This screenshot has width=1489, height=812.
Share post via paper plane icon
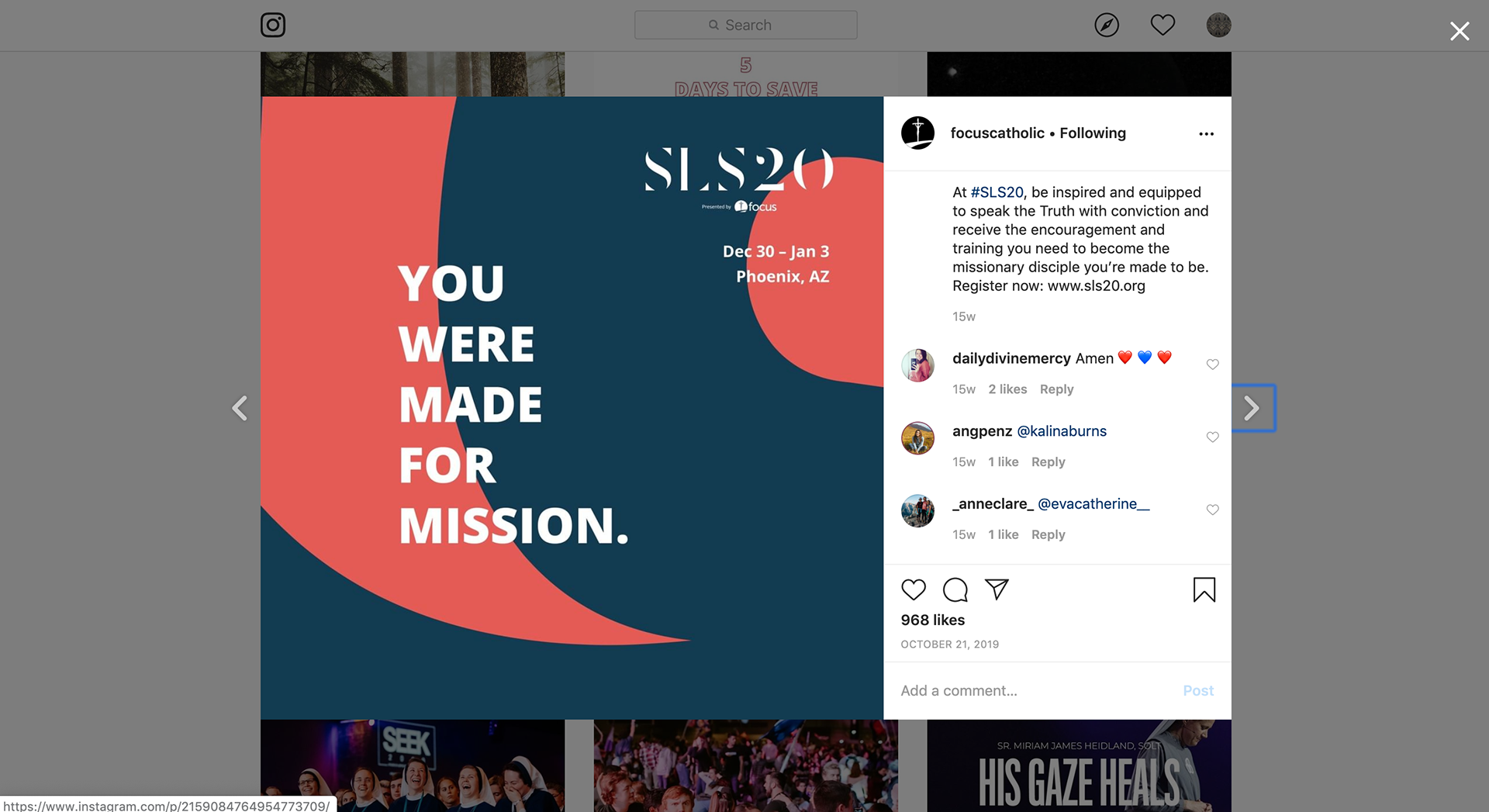point(997,589)
